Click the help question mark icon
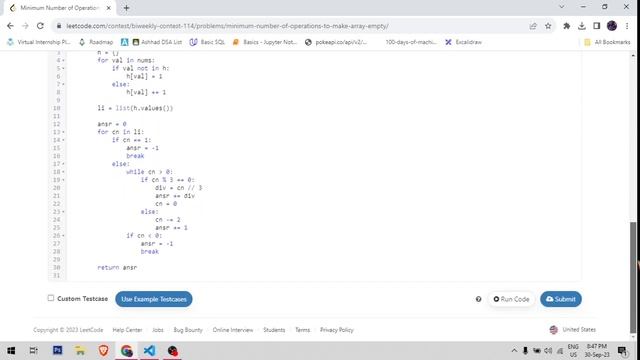 pyautogui.click(x=478, y=299)
